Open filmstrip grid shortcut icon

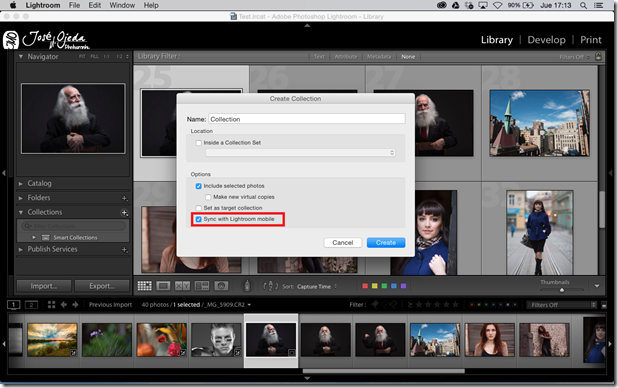[x=51, y=305]
